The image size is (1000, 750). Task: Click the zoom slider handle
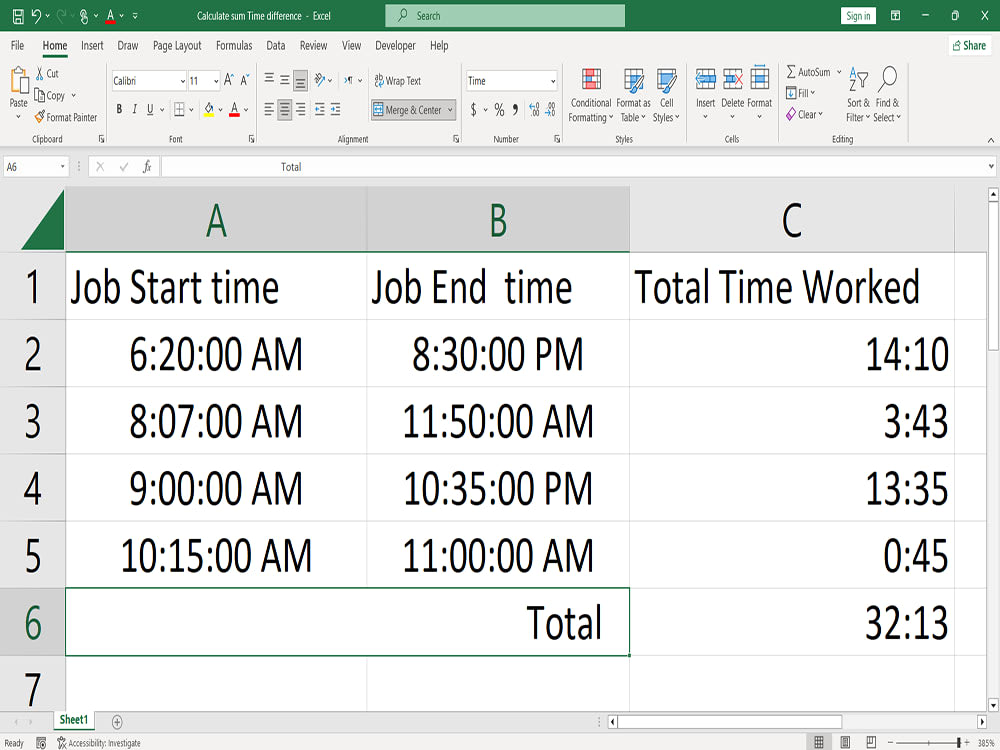[958, 742]
